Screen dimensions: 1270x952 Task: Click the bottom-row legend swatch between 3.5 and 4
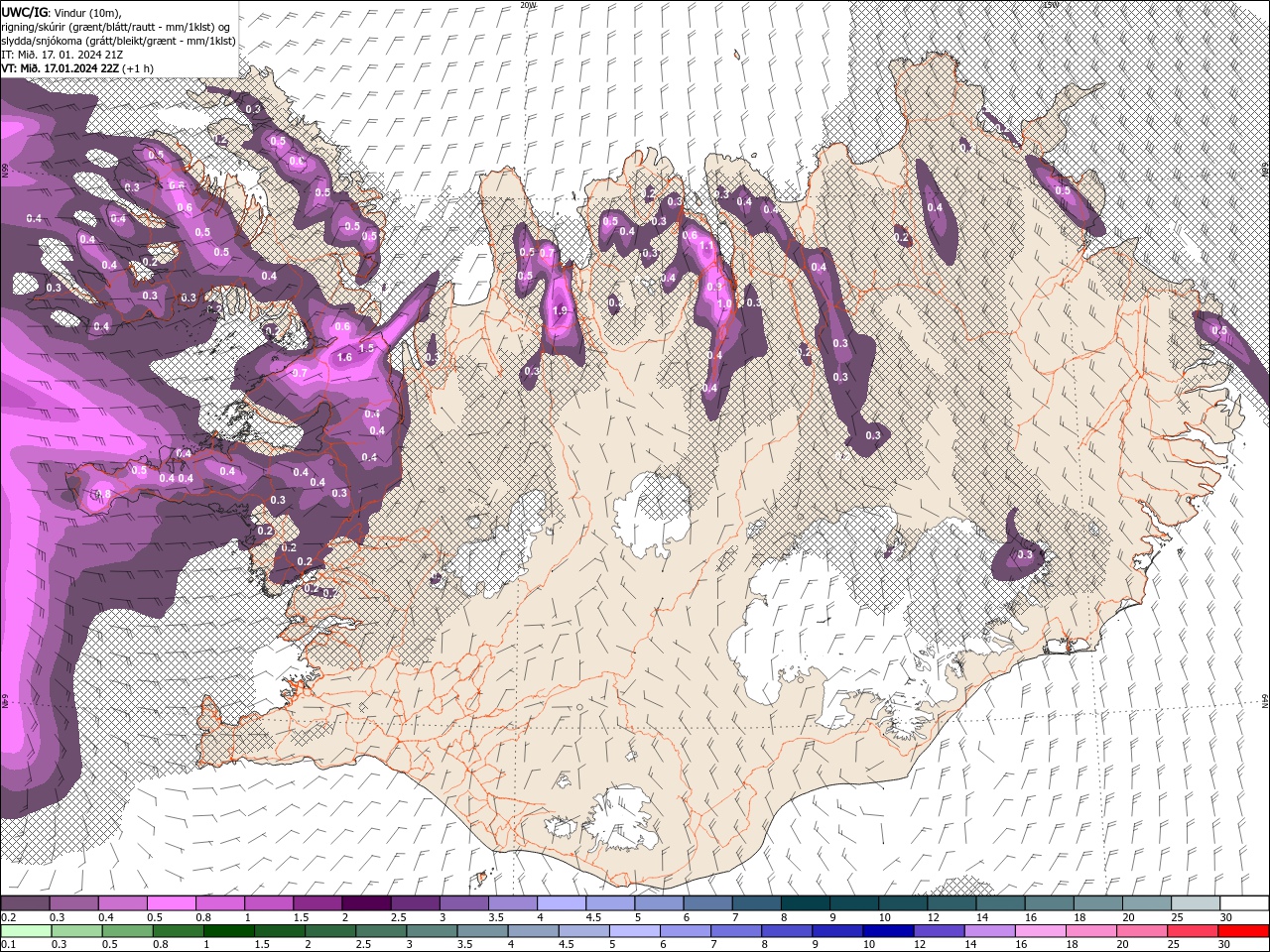pyautogui.click(x=482, y=930)
